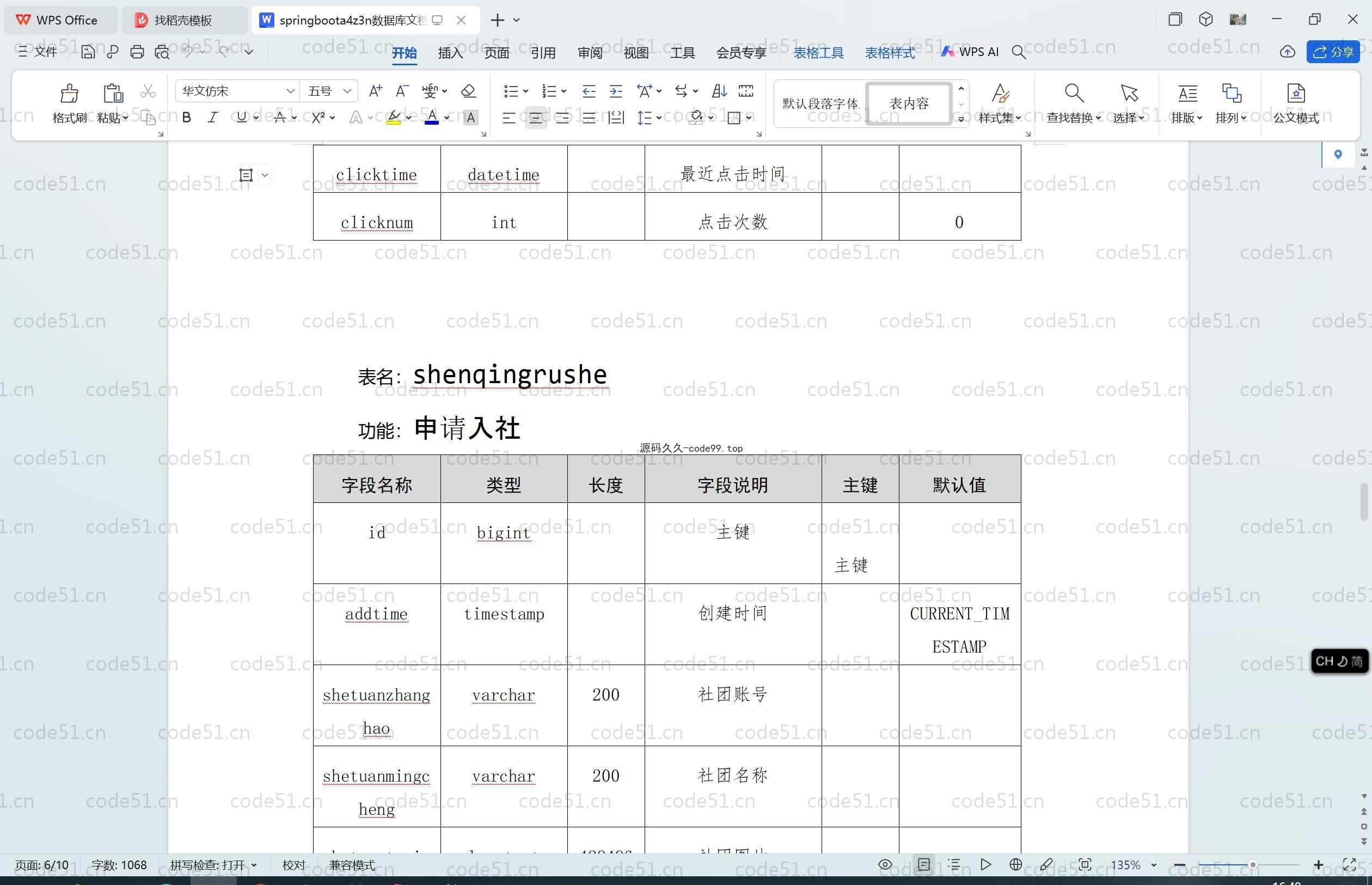
Task: Click the Proofread (校对) button in status bar
Action: 293,865
